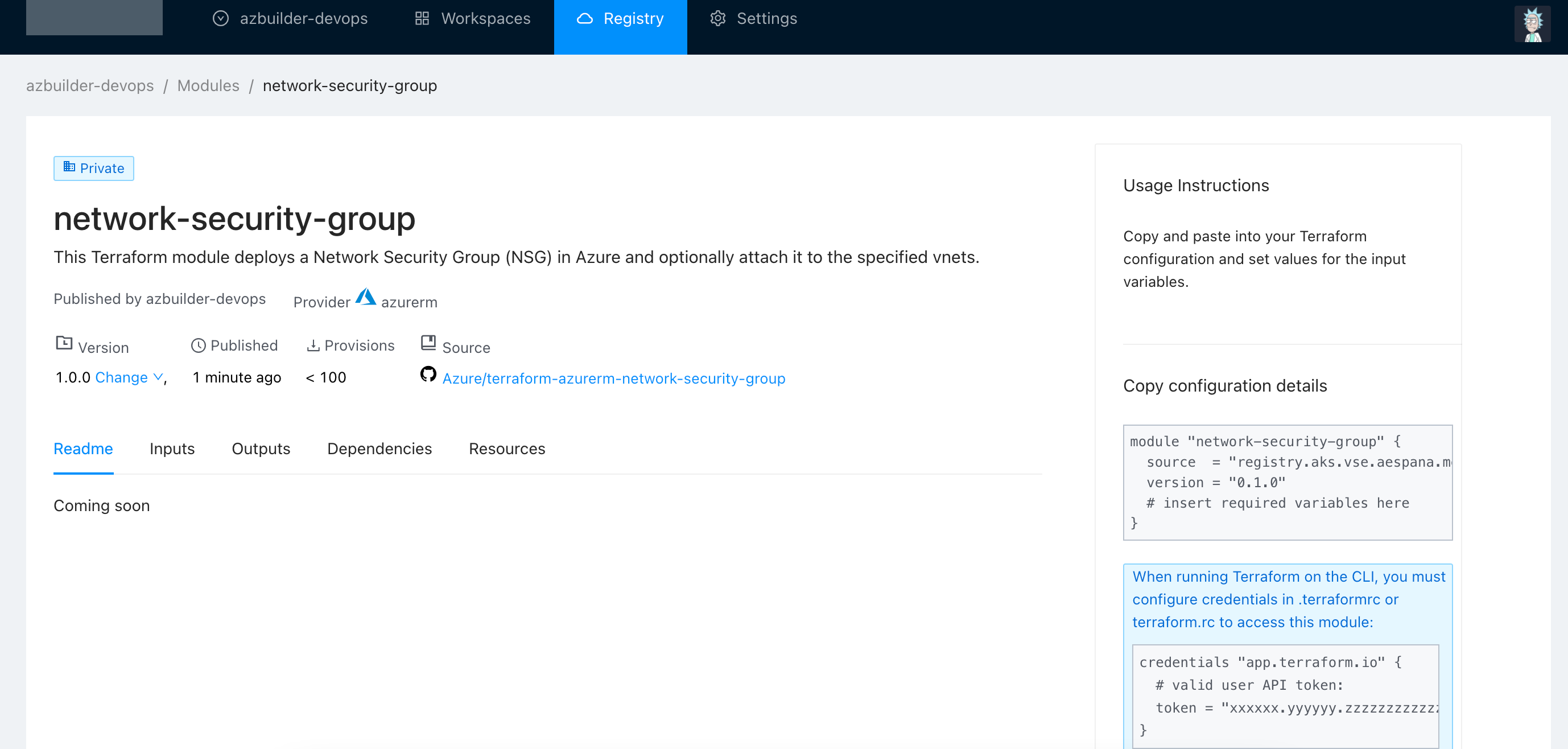This screenshot has width=1568, height=749.
Task: Click the 'Copy configuration details' heading
Action: [1225, 385]
